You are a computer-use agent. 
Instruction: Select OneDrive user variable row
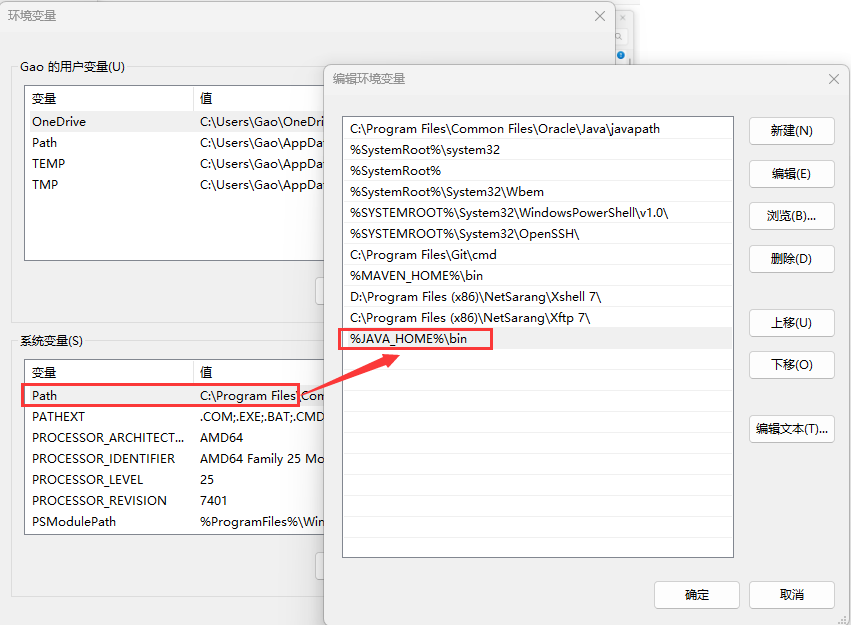pyautogui.click(x=59, y=122)
